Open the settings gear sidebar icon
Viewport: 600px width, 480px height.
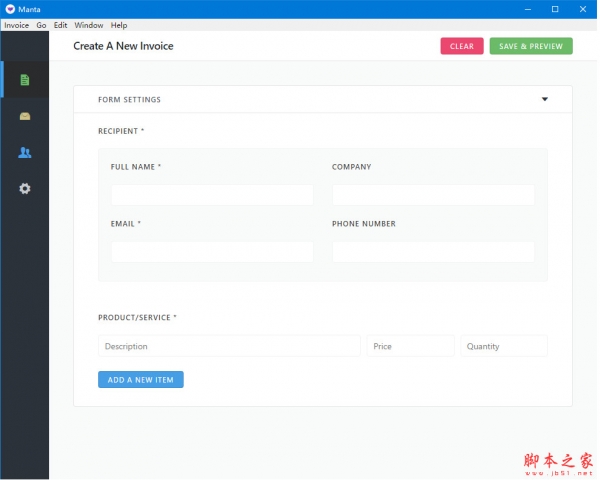coord(25,188)
